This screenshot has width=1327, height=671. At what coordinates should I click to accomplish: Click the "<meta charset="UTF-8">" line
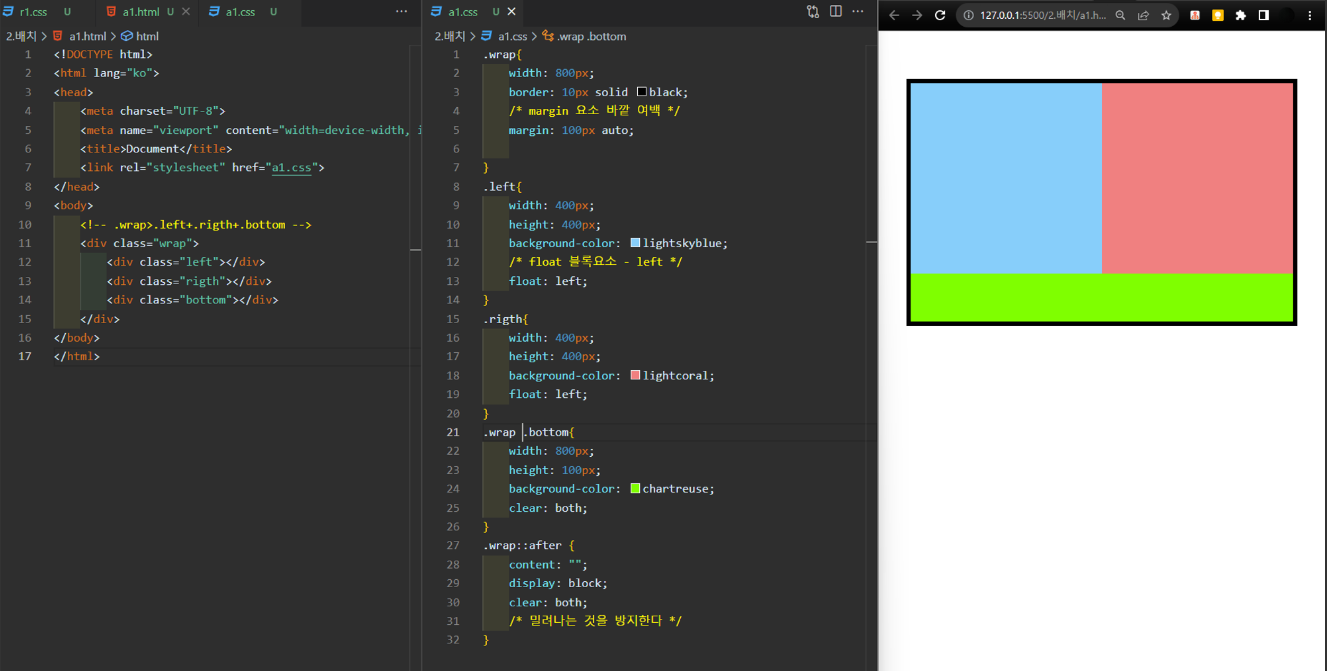point(153,111)
